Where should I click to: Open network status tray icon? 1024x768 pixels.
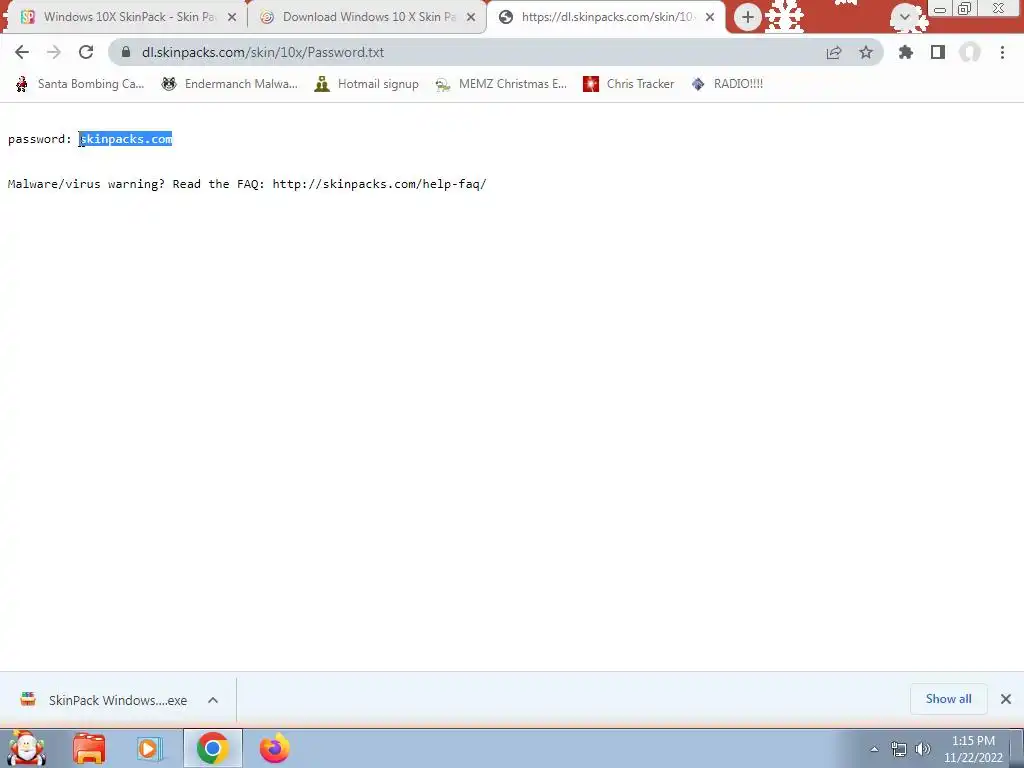(x=899, y=749)
